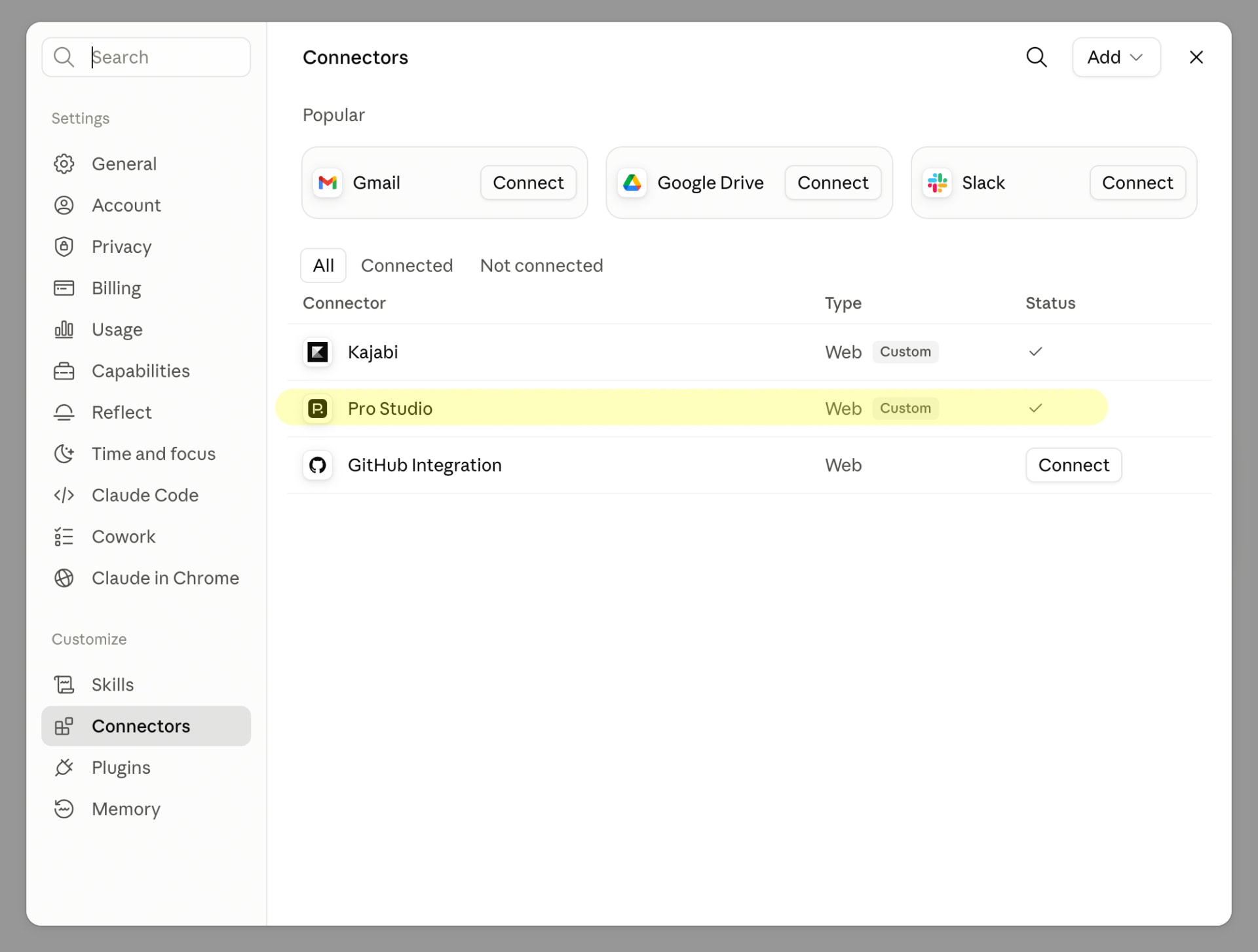Click the Connector column header
This screenshot has width=1258, height=952.
click(344, 303)
